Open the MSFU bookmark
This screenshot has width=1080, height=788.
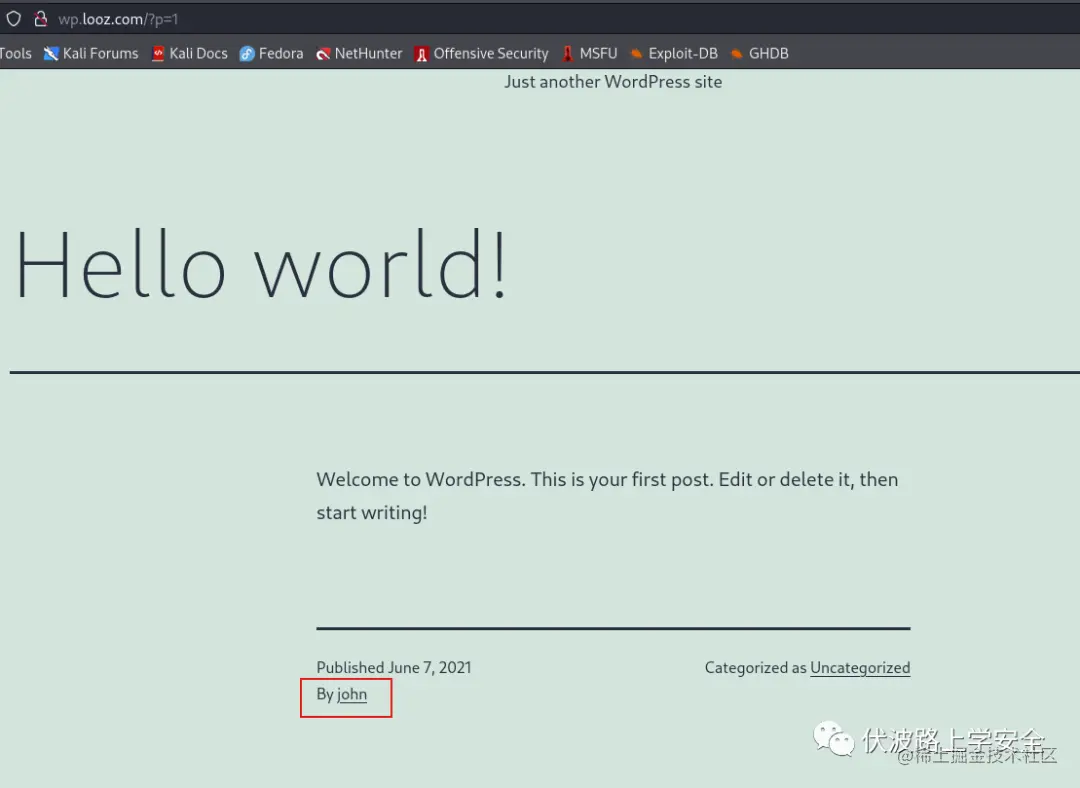tap(590, 53)
